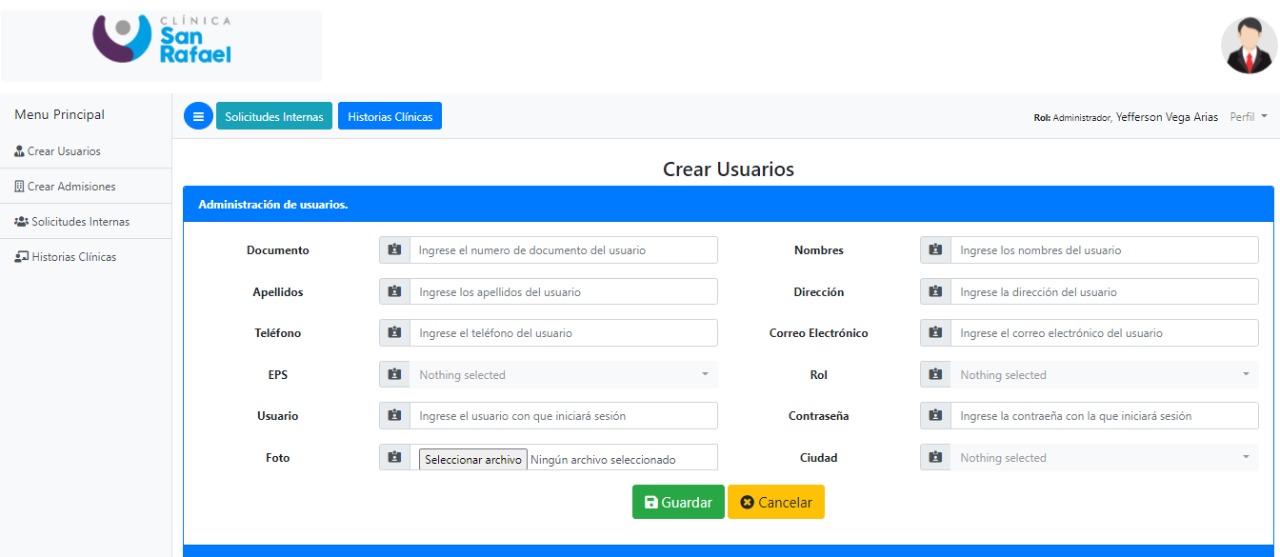Click the icon beside the Contraseña field

click(936, 416)
